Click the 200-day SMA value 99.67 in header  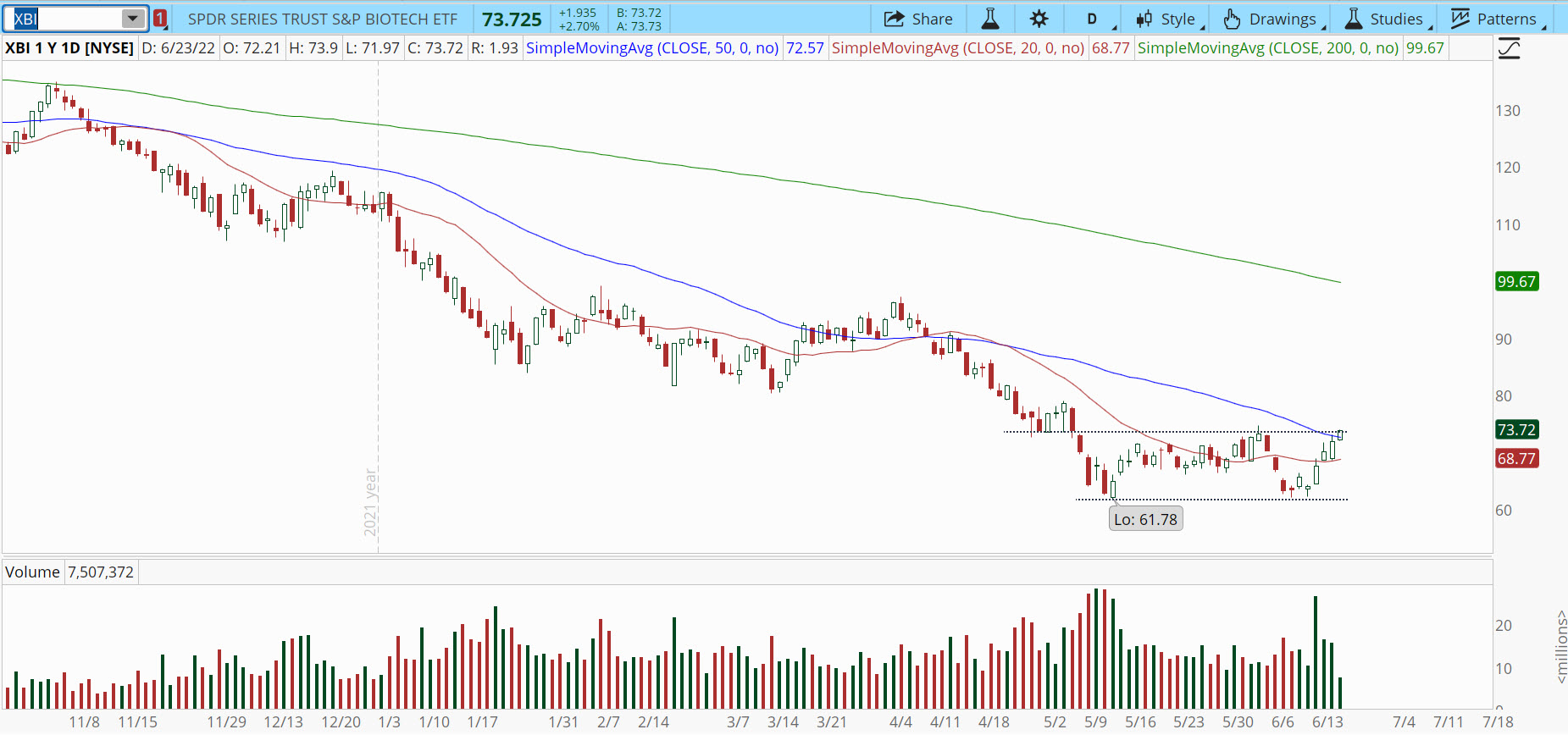coord(1425,48)
